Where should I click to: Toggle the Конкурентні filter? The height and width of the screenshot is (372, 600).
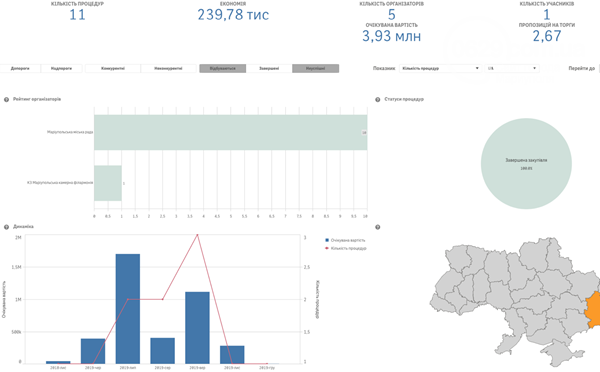pyautogui.click(x=113, y=69)
